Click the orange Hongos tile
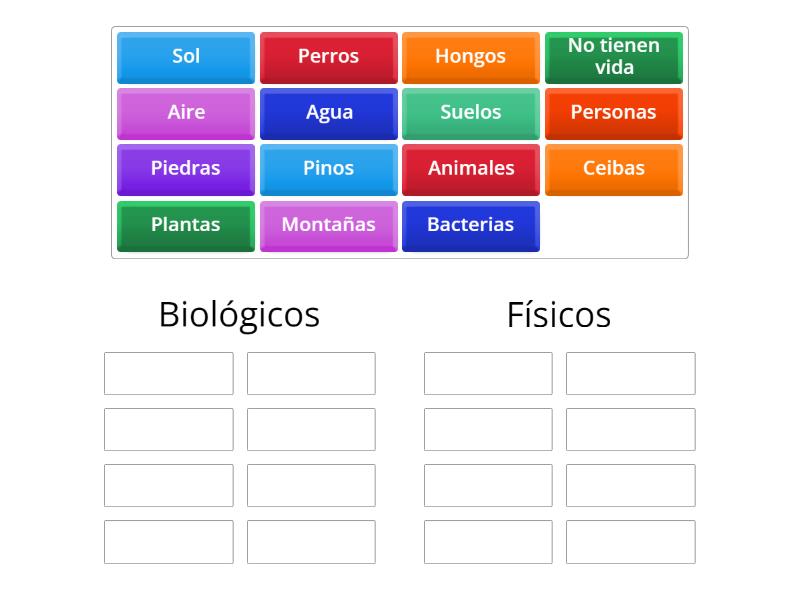The height and width of the screenshot is (600, 800). (x=471, y=58)
